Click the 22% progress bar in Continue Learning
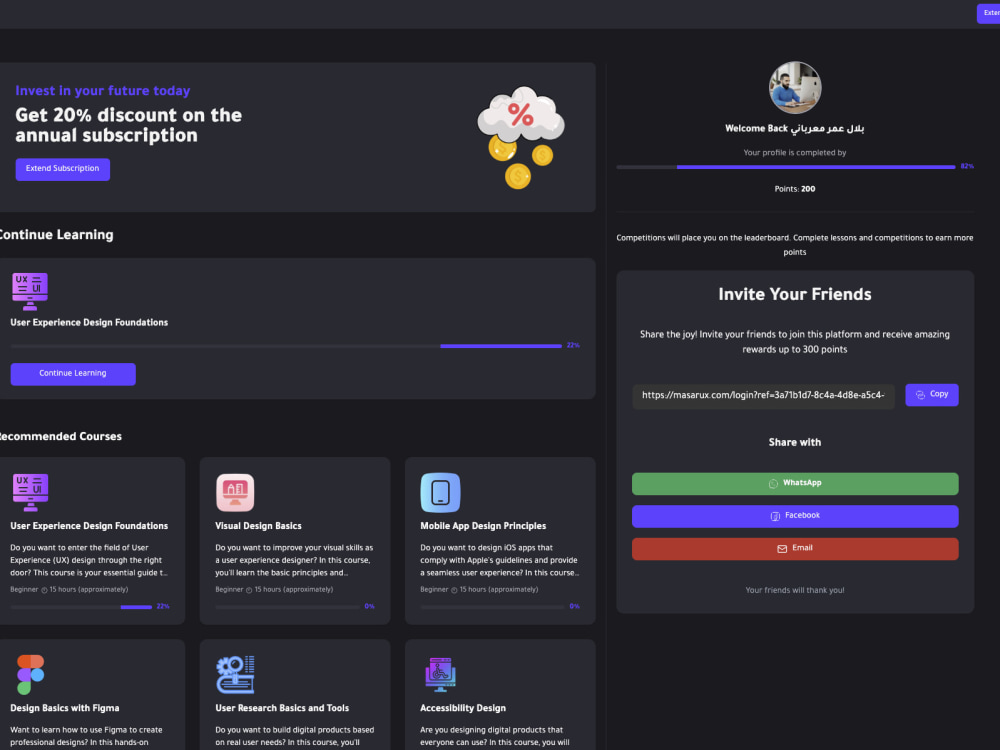Viewport: 1000px width, 750px height. point(286,346)
